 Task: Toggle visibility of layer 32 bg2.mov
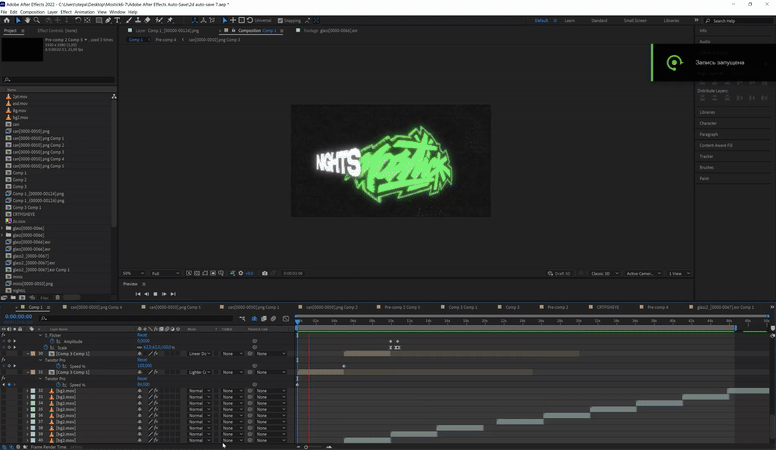(x=3, y=391)
